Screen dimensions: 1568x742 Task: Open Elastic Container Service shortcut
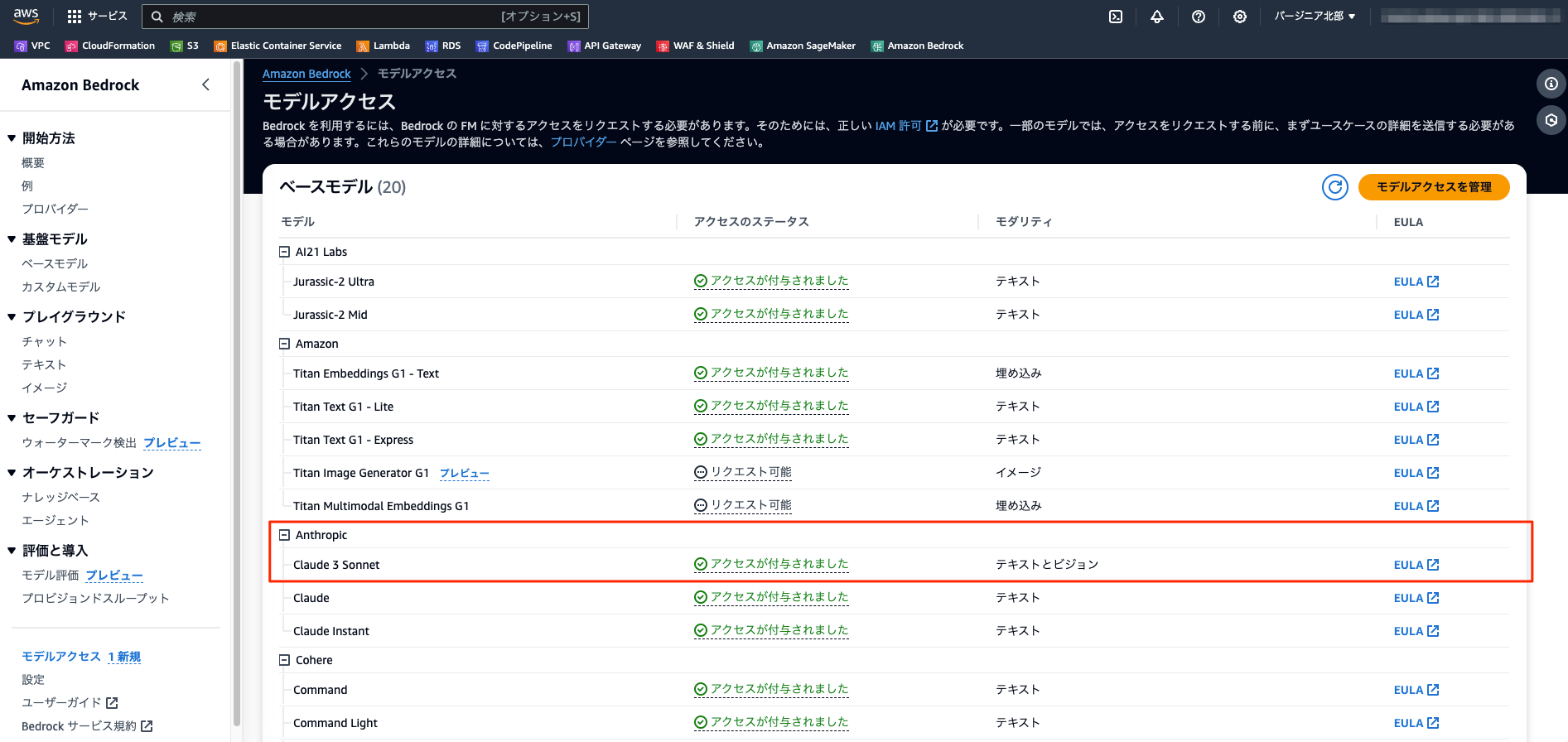277,46
